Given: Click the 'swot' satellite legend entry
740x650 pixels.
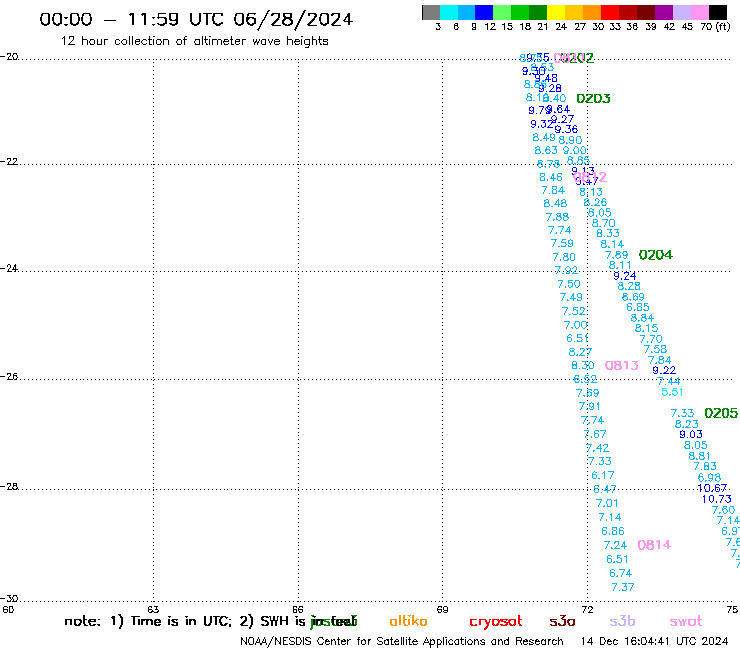Looking at the screenshot, I should [x=686, y=622].
